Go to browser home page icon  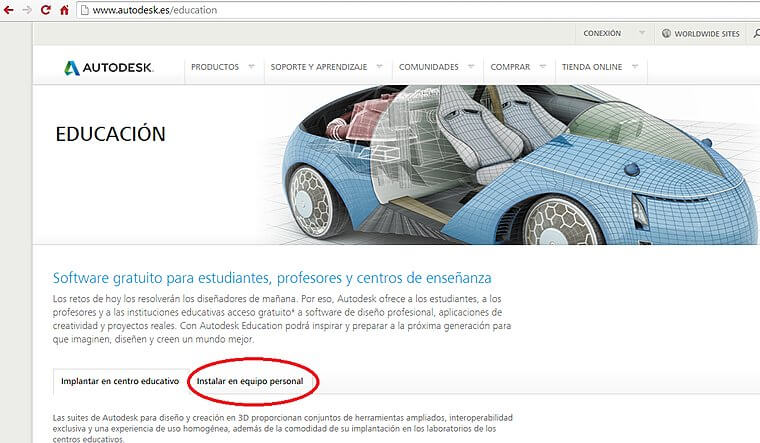[64, 10]
